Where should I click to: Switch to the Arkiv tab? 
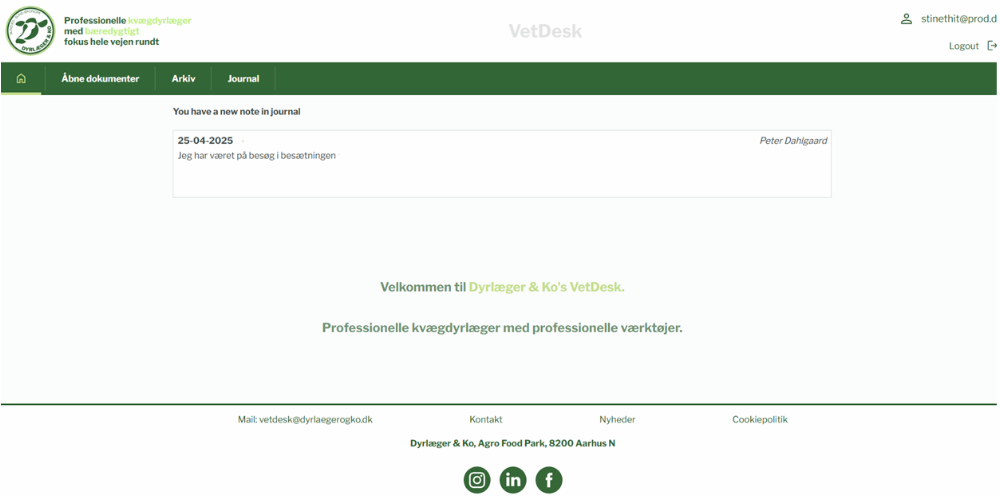point(183,79)
